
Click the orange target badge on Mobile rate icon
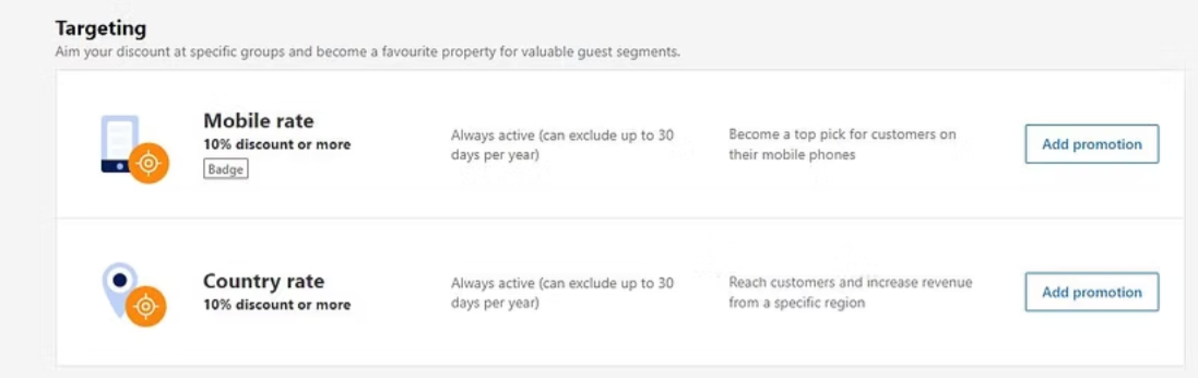(148, 164)
